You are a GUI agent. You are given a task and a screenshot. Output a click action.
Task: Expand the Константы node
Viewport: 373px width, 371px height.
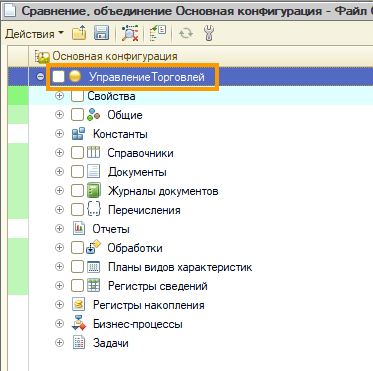click(x=59, y=134)
